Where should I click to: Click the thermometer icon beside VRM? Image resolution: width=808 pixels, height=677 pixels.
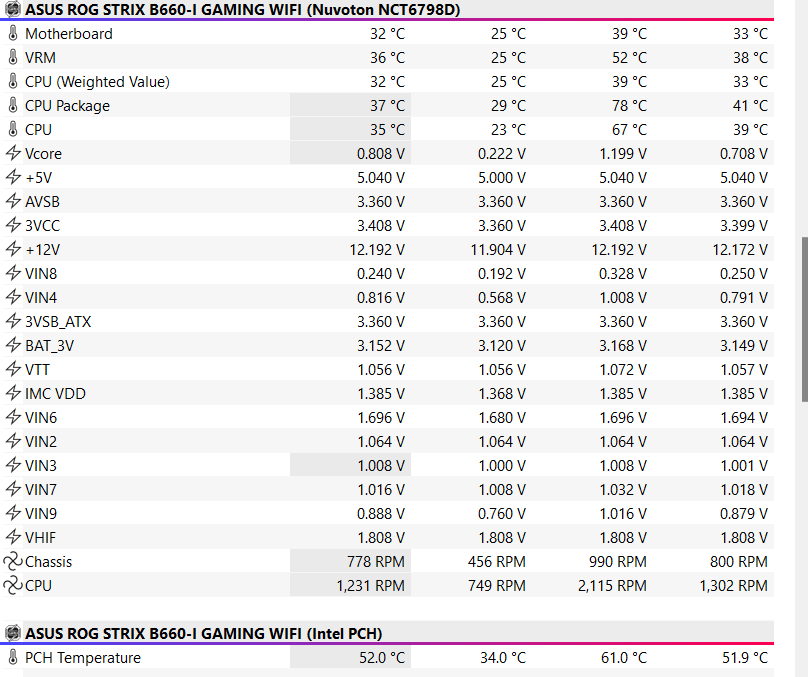pyautogui.click(x=13, y=58)
